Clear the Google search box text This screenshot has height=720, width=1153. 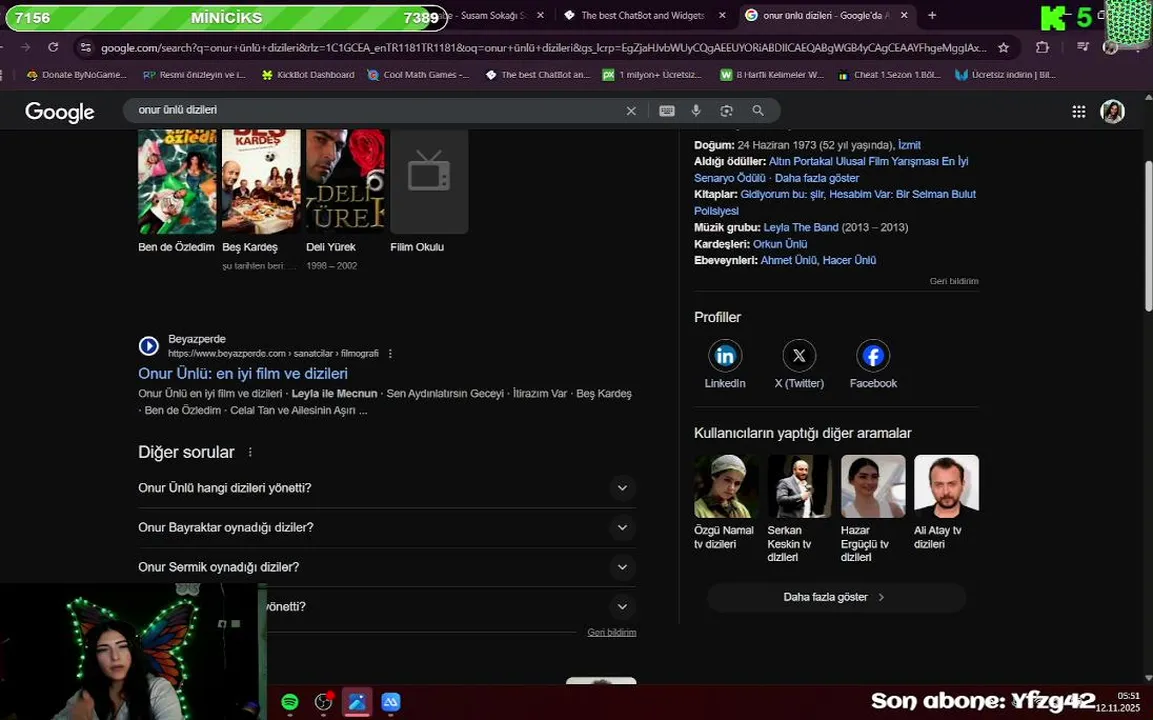click(631, 110)
